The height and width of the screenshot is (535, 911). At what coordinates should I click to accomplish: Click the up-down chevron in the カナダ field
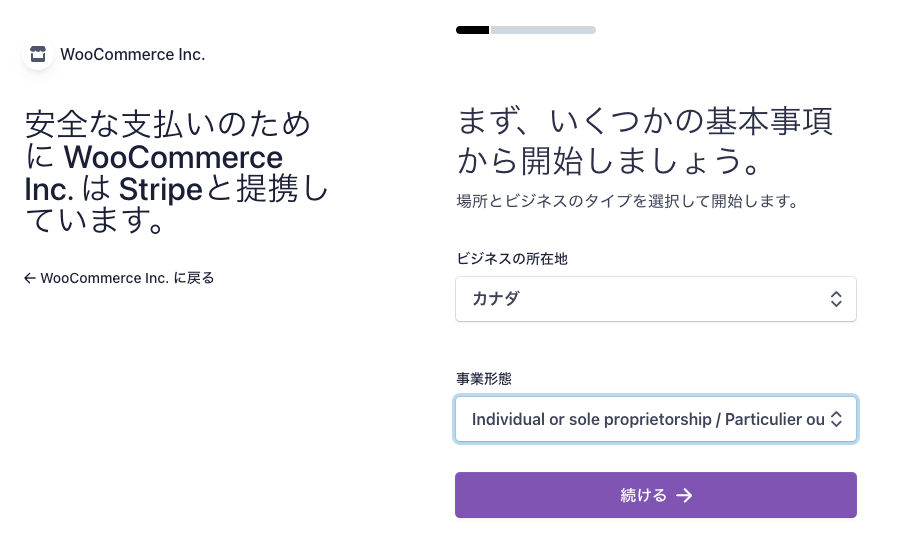coord(836,299)
